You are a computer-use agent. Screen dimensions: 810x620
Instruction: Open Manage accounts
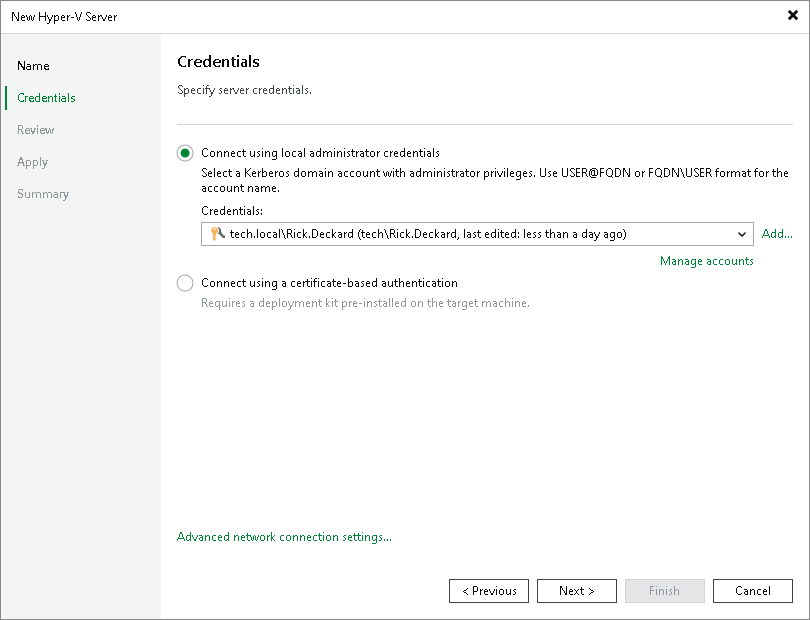706,260
